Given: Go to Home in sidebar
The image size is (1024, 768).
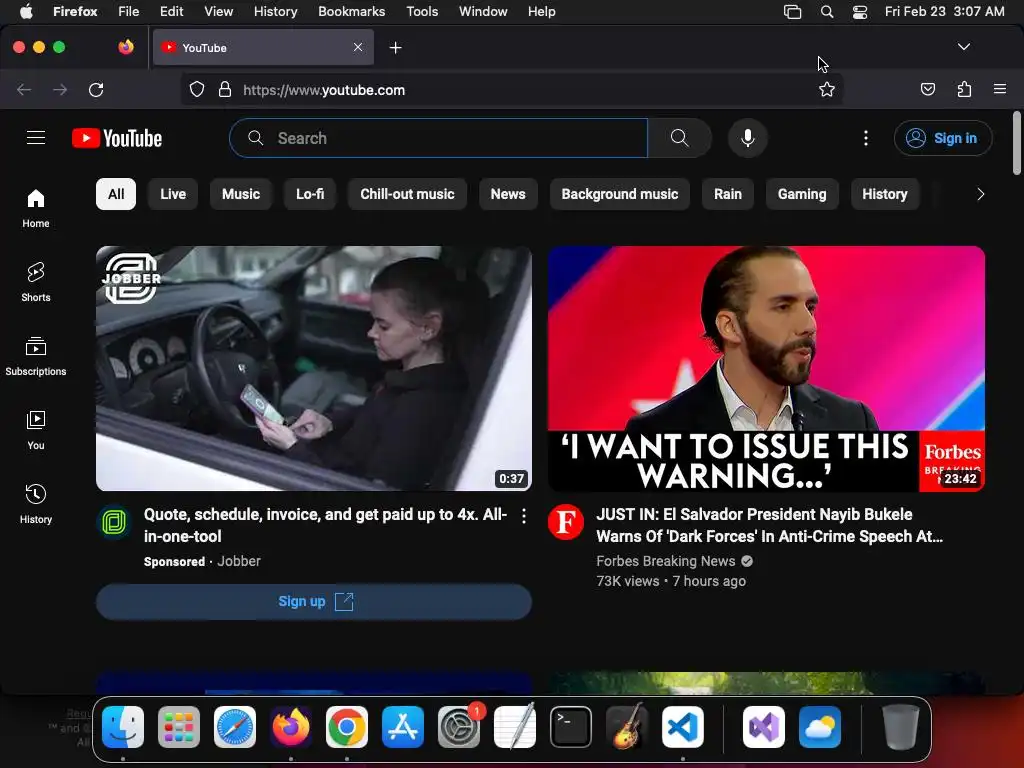Looking at the screenshot, I should pos(36,208).
